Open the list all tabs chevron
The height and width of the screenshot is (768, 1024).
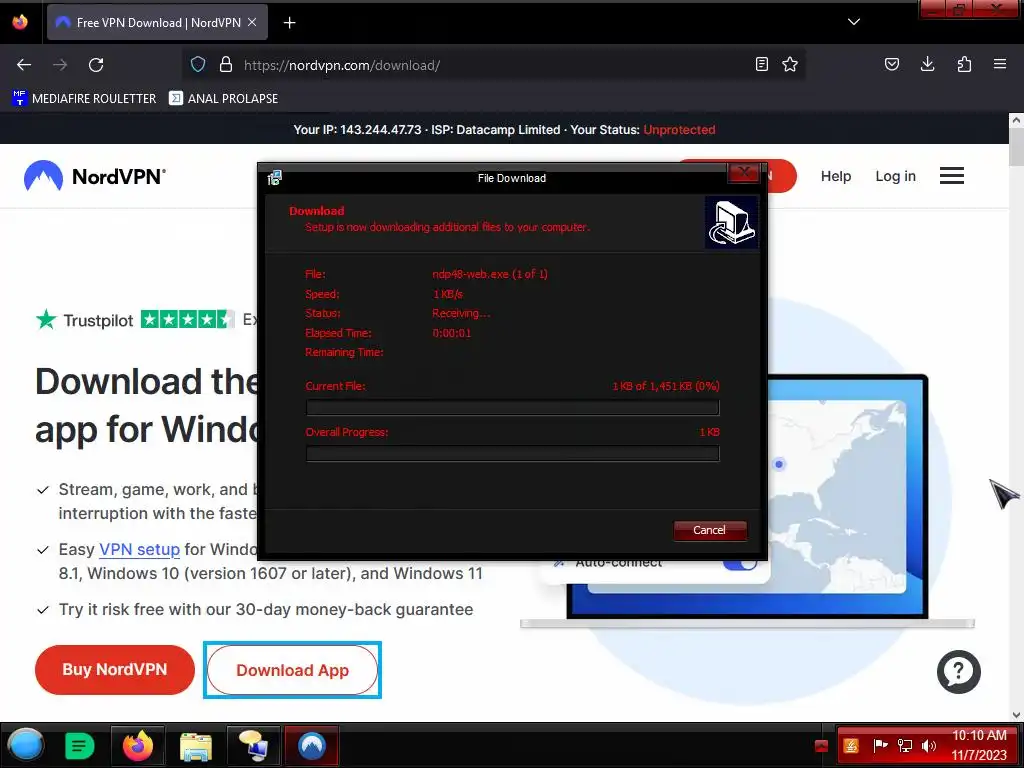point(854,22)
